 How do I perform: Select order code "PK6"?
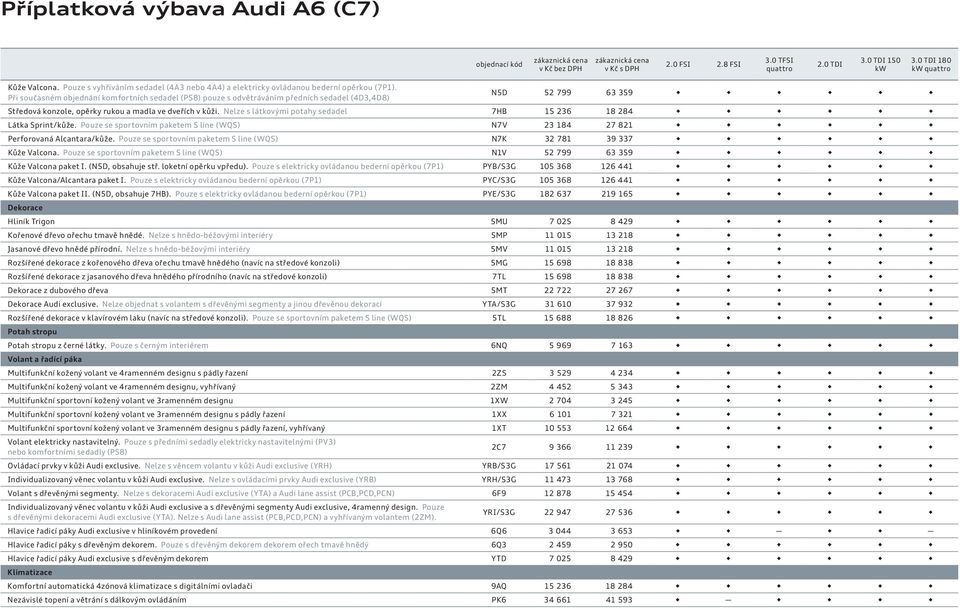pos(499,600)
